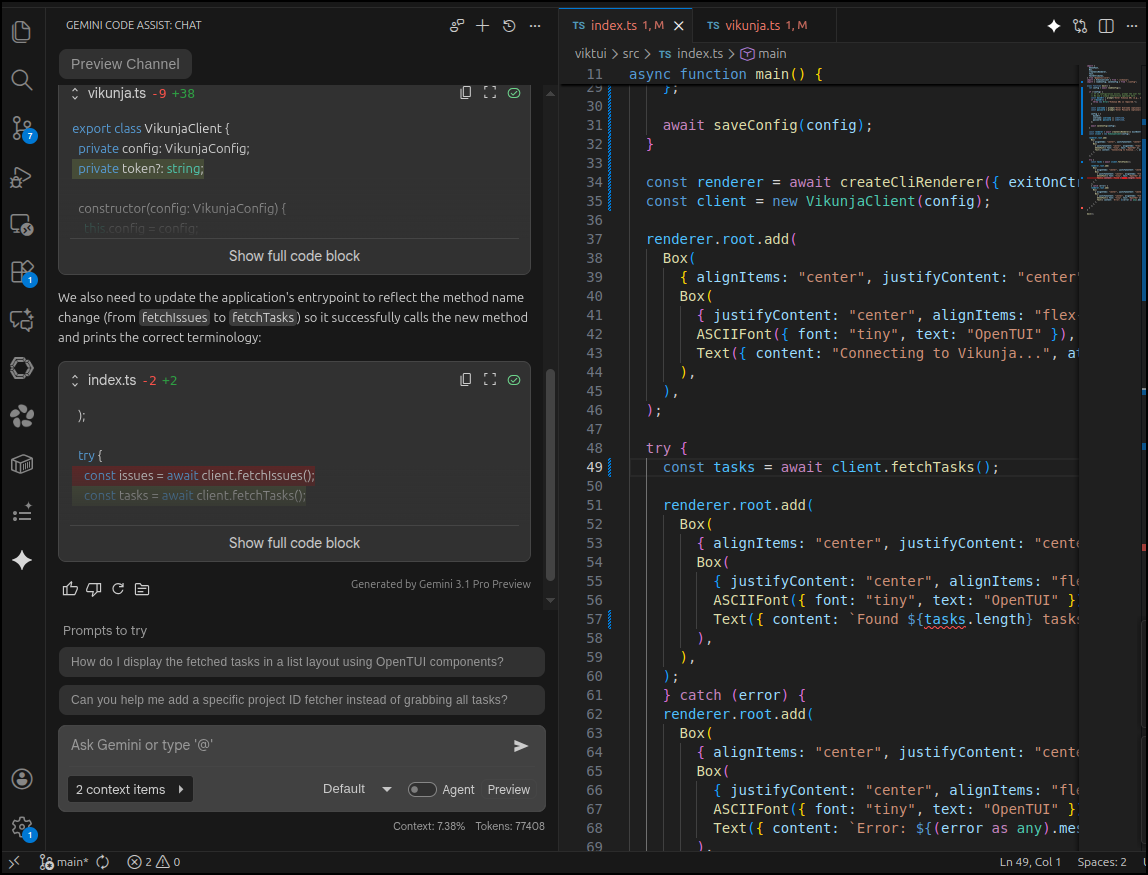Click Gemini sparkle icon in editor toolbar
Screen dimensions: 1148x875
[x=1054, y=26]
